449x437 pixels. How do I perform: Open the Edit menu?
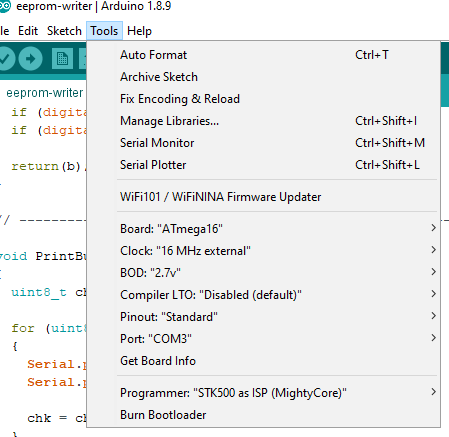(x=28, y=31)
